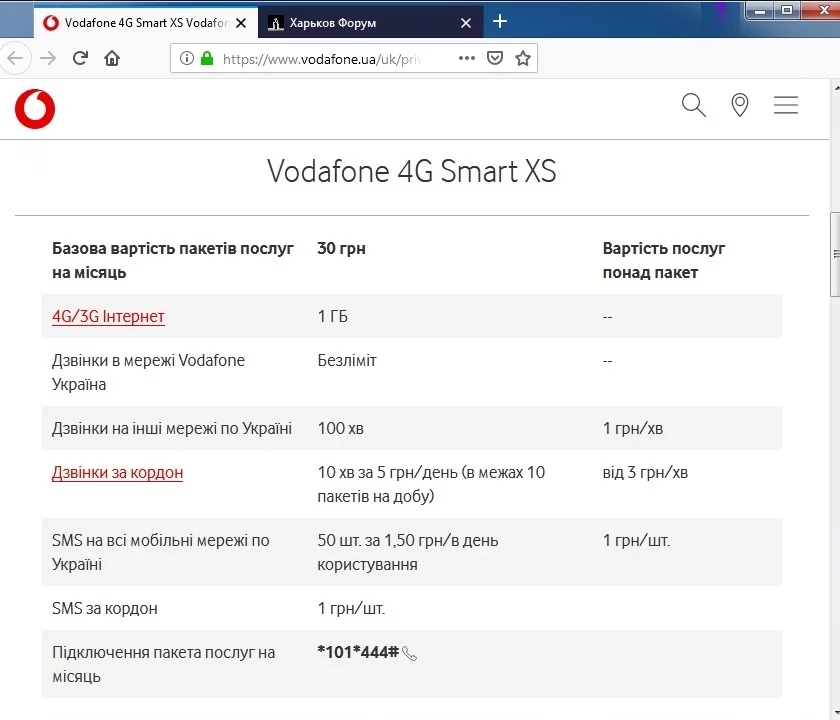Screen dimensions: 840x720
Task: Minimize the browser window
Action: tap(760, 10)
